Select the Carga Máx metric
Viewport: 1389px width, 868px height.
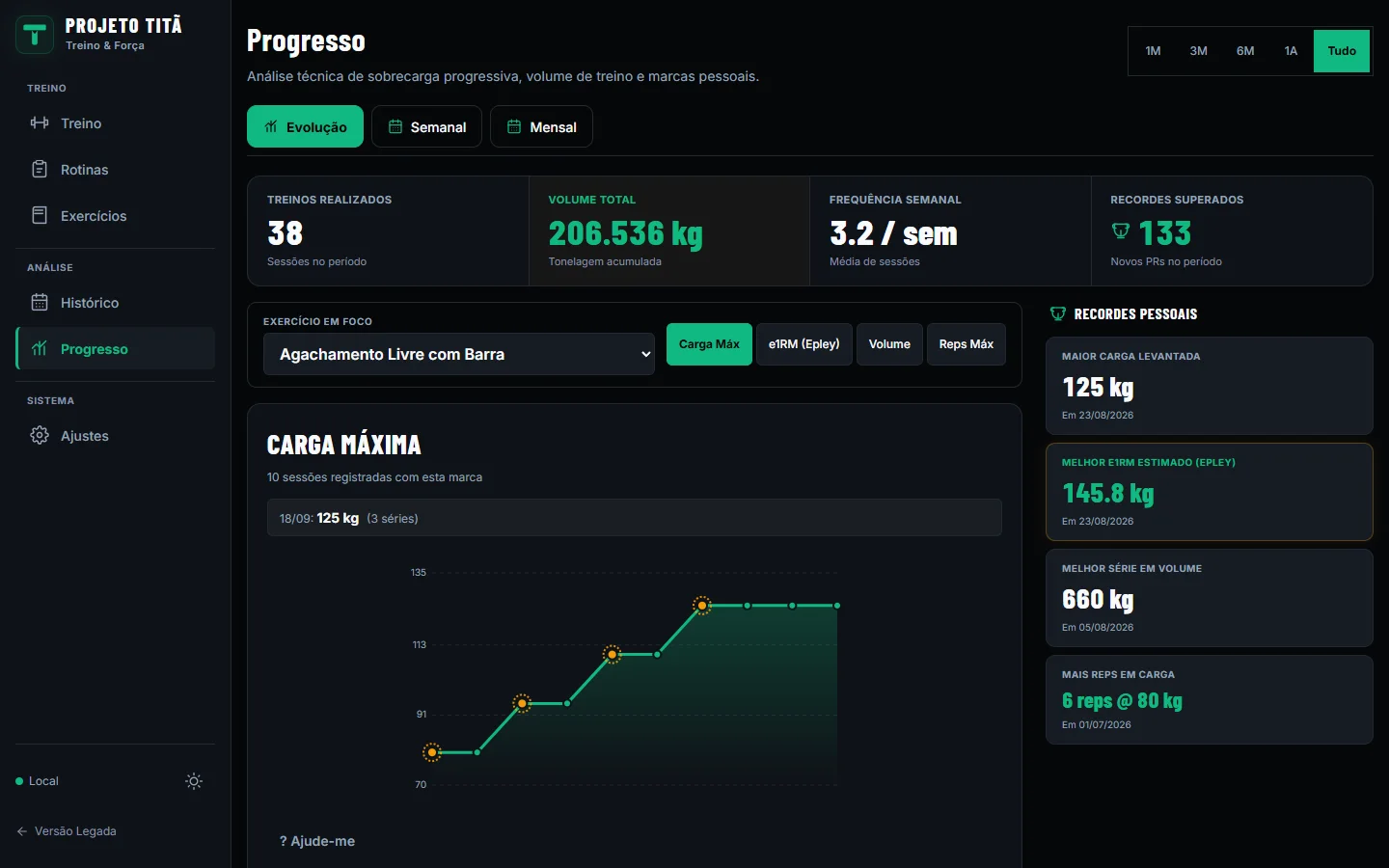tap(709, 344)
